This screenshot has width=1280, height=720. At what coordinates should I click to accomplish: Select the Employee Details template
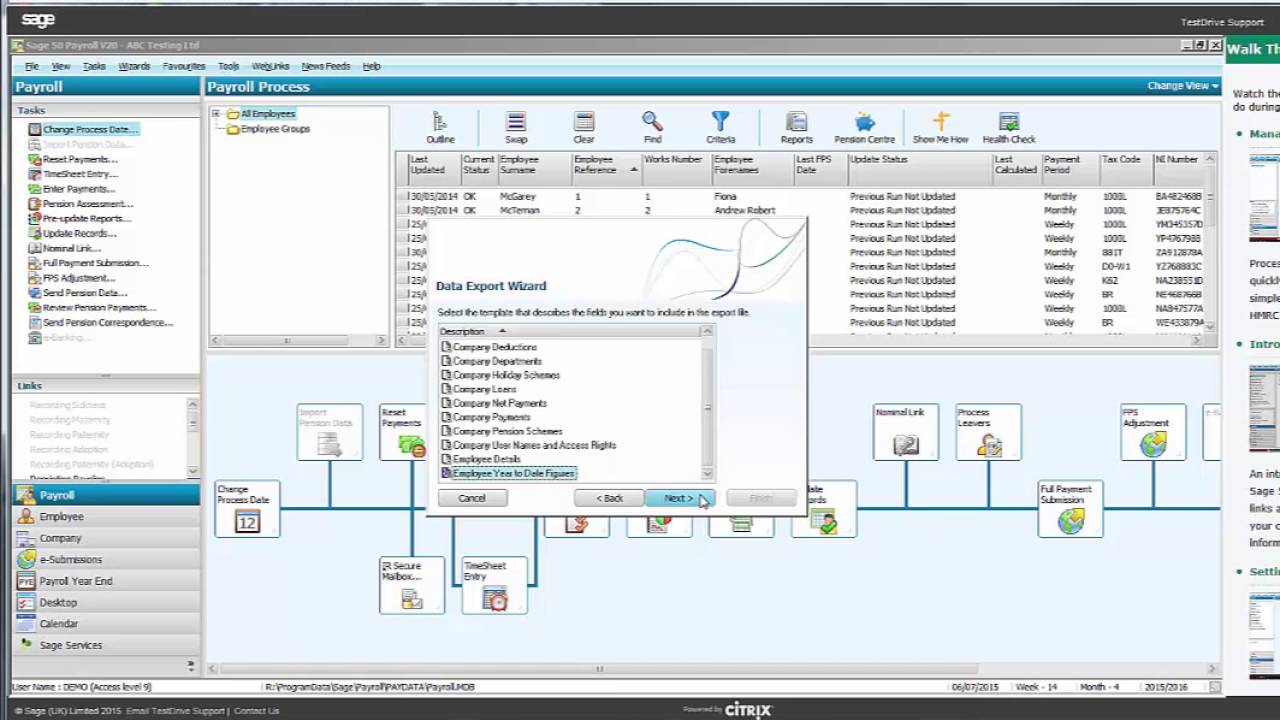point(486,459)
